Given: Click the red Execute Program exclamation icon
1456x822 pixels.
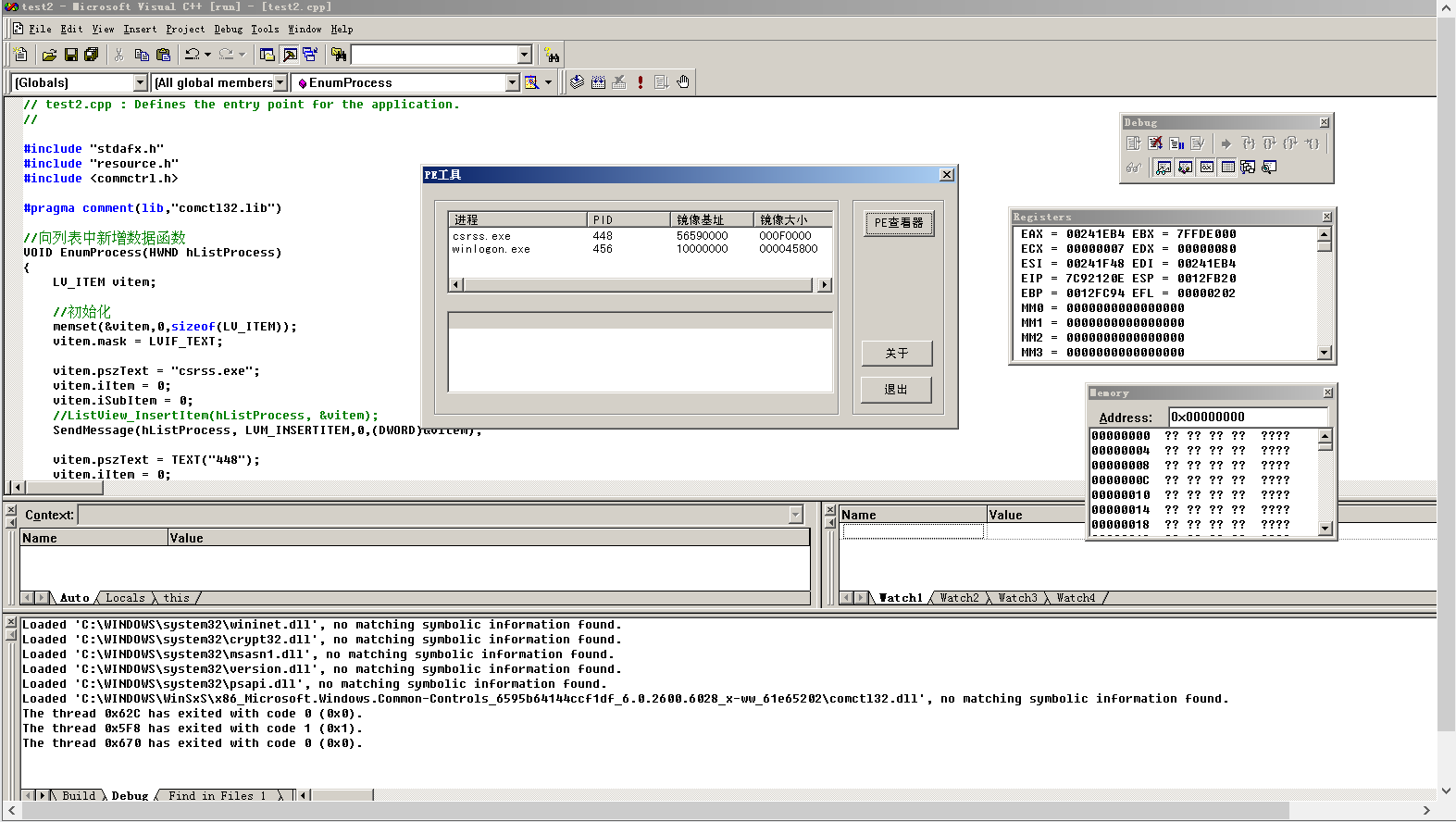Looking at the screenshot, I should pyautogui.click(x=641, y=82).
